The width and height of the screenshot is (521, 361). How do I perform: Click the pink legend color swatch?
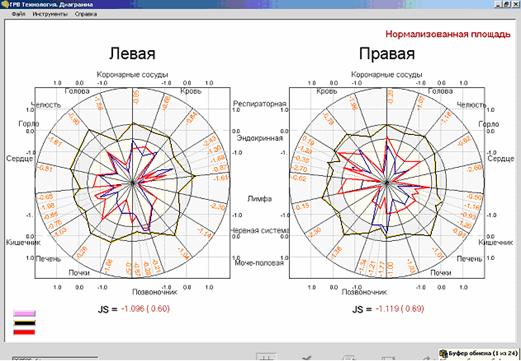click(x=24, y=313)
